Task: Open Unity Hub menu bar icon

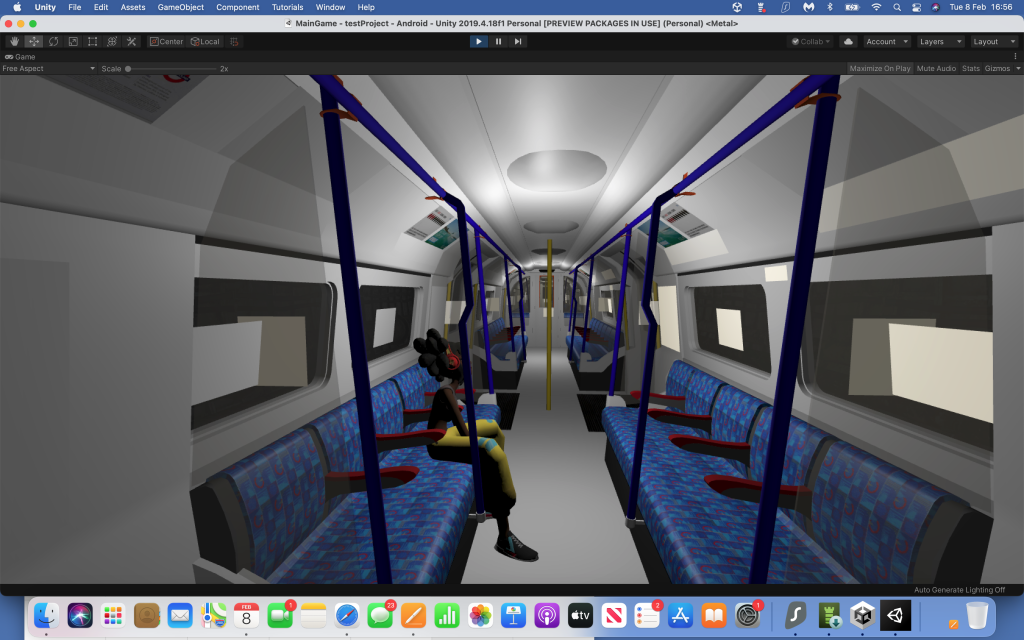Action: (737, 7)
